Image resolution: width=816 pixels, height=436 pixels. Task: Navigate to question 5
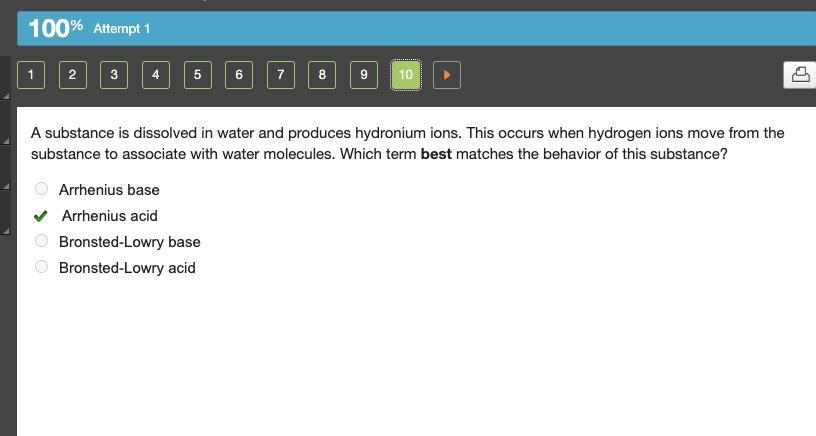(198, 75)
